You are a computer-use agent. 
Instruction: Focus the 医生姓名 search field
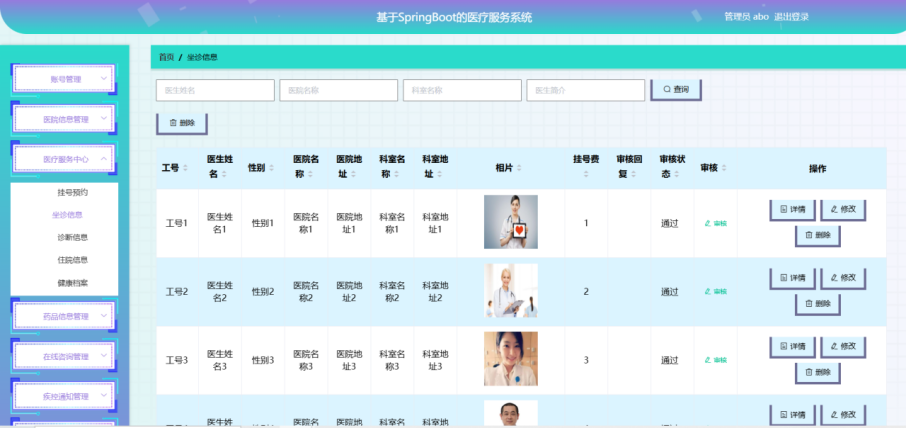[215, 90]
